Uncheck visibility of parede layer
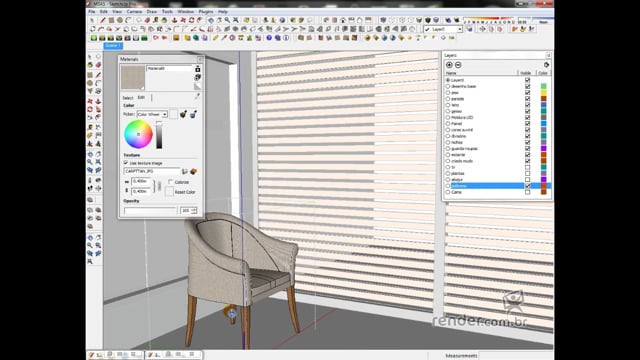 point(528,99)
